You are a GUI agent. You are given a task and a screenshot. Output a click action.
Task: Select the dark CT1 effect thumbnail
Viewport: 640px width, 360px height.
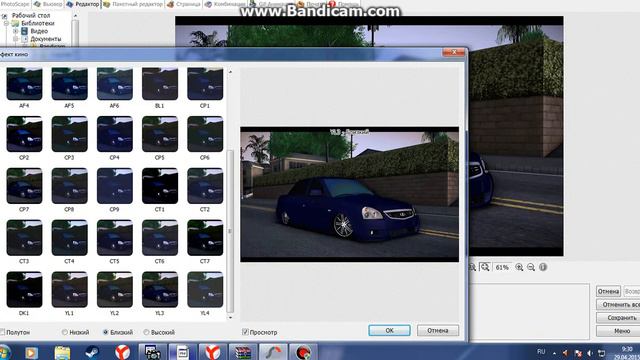click(160, 186)
